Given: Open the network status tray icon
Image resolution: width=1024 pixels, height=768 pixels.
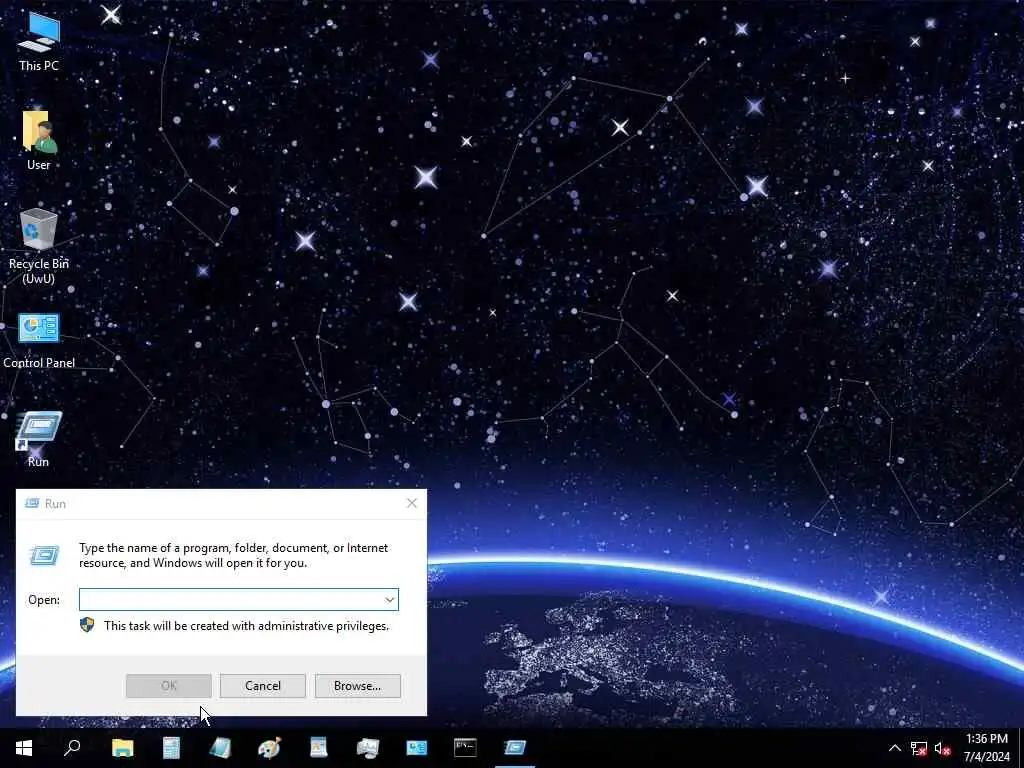Looking at the screenshot, I should click(x=919, y=748).
